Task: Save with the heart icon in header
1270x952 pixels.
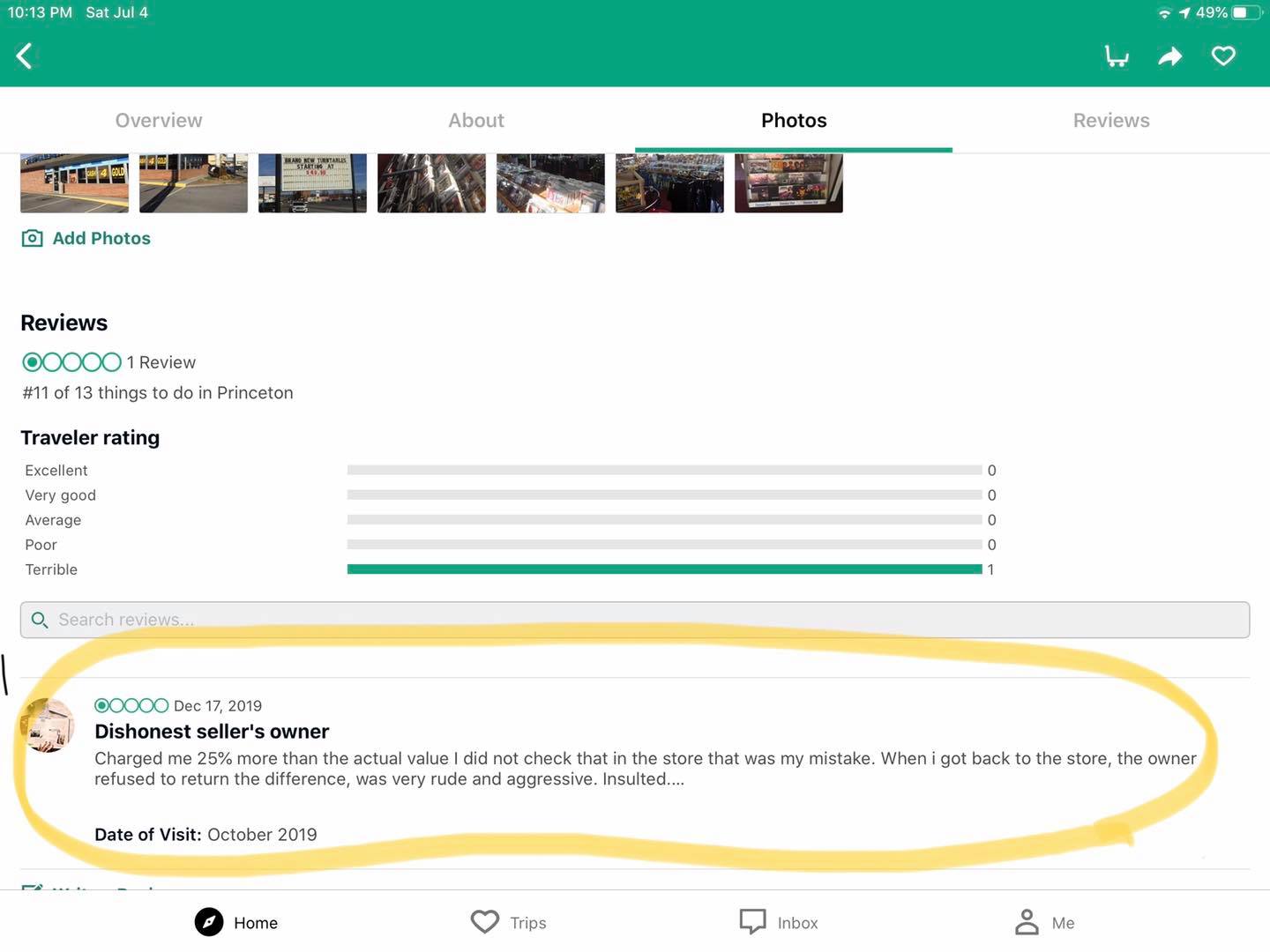Action: 1223,56
